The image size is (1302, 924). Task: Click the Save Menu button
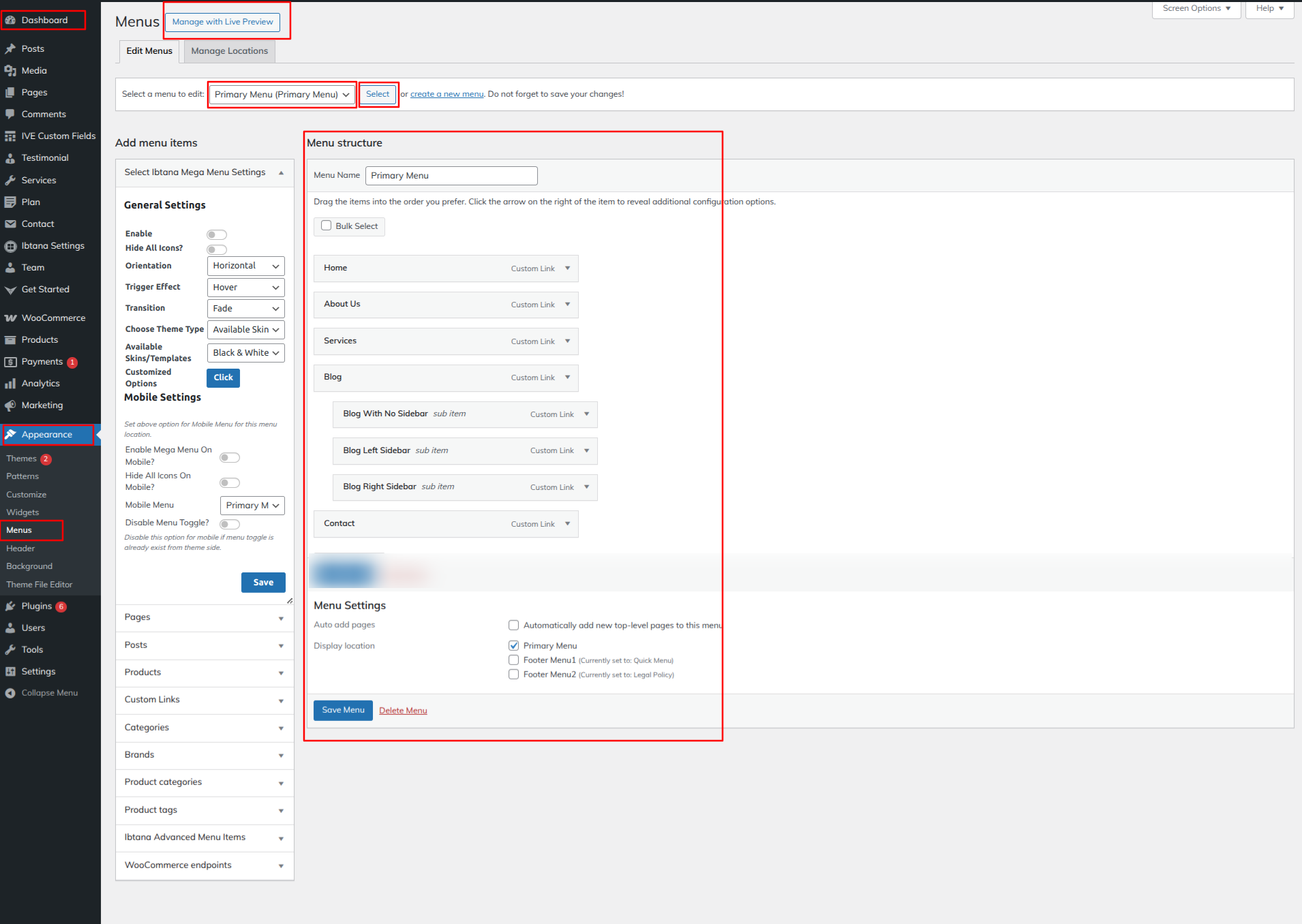pyautogui.click(x=343, y=710)
